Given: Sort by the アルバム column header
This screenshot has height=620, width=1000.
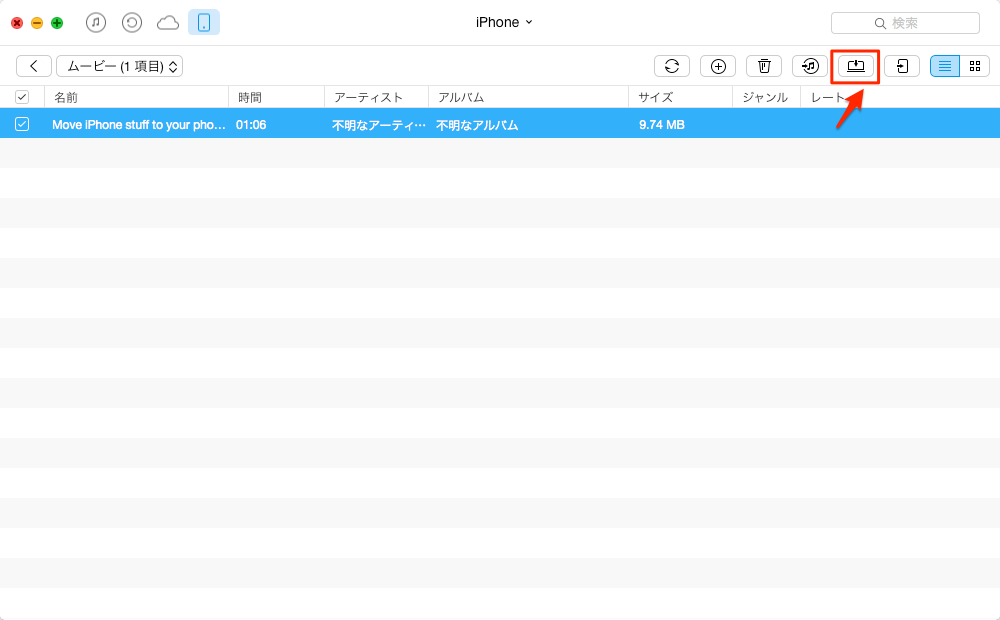Looking at the screenshot, I should tap(529, 97).
